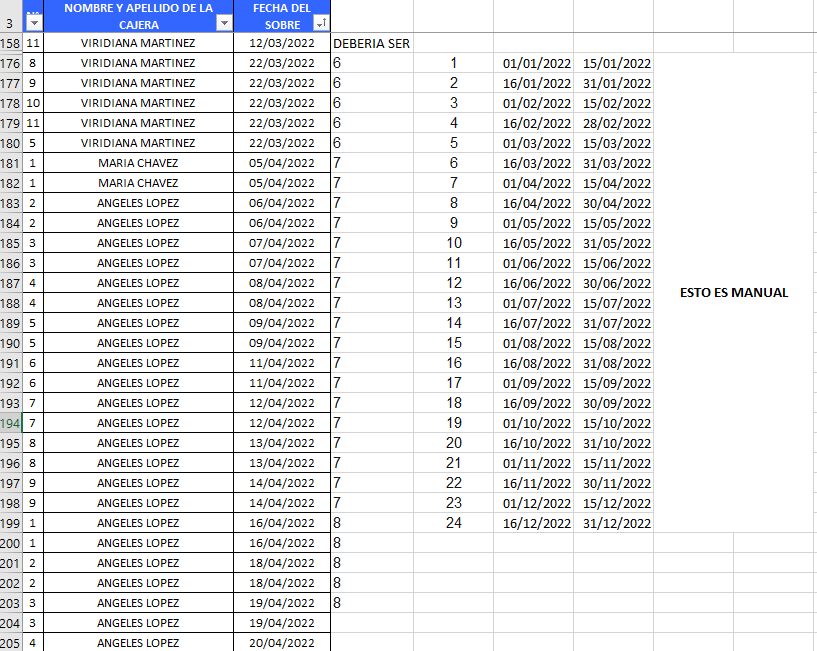Viewport: 817px width, 651px height.
Task: Select the NOMBRE Y APELLIDO DE LA CAJERA header cell
Action: (139, 16)
